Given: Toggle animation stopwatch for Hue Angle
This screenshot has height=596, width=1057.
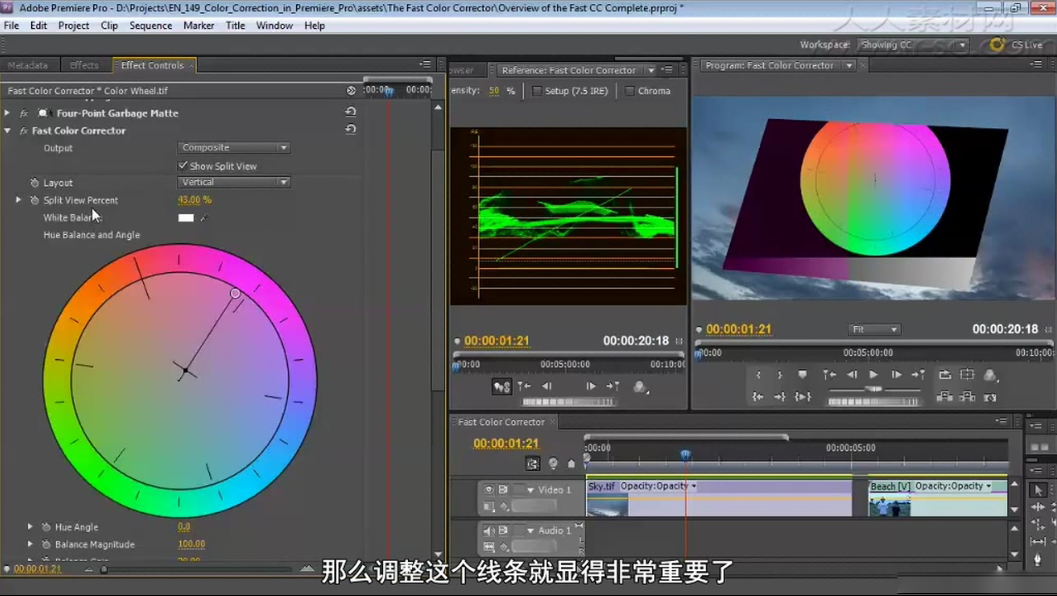Looking at the screenshot, I should coord(46,527).
